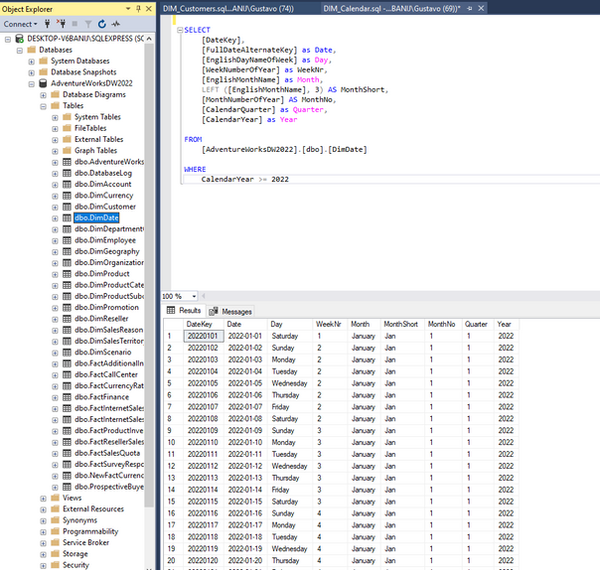Select the DIM_Calendar.sql tab
The width and height of the screenshot is (600, 570).
392,8
